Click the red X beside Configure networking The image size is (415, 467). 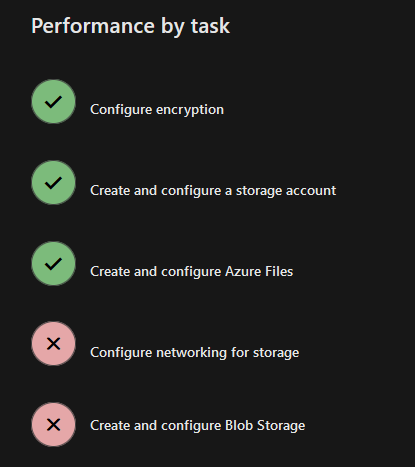click(53, 344)
